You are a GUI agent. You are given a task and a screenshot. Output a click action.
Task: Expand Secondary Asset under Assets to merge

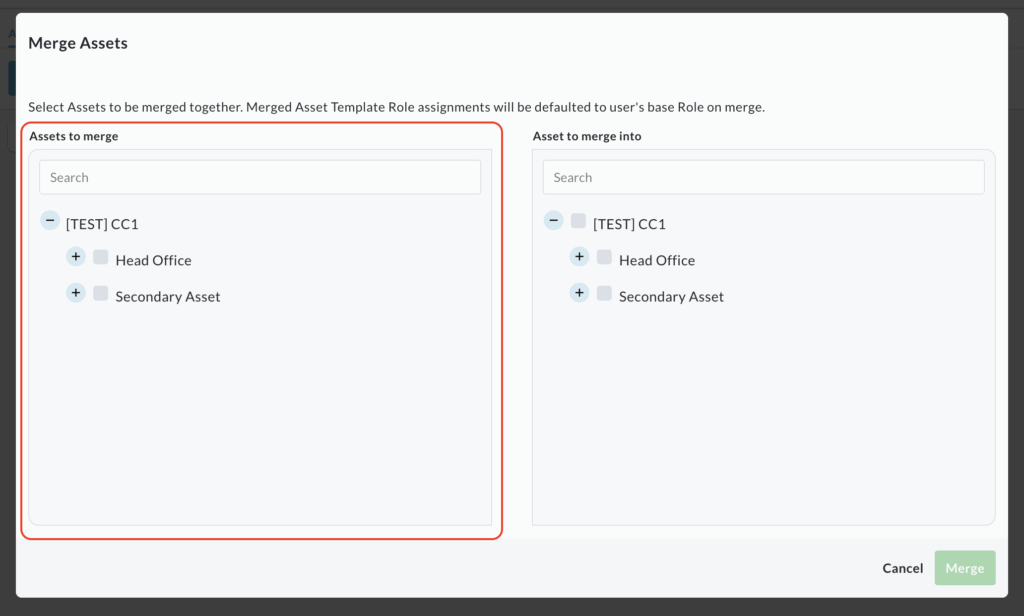(76, 293)
